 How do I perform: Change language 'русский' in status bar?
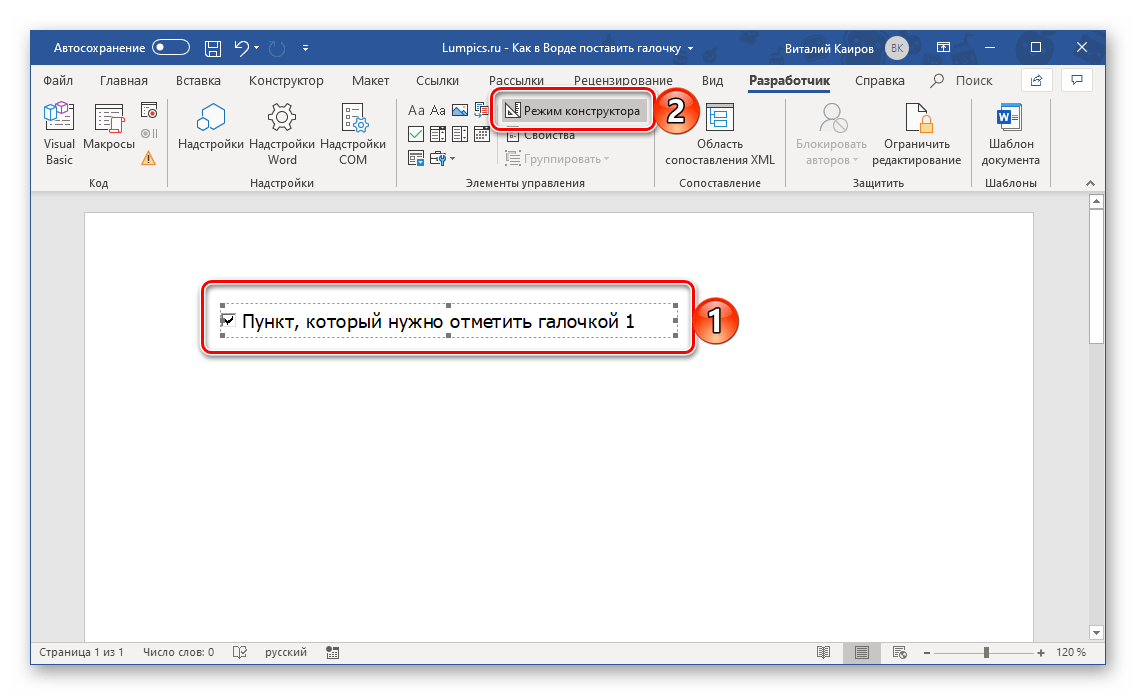pyautogui.click(x=285, y=652)
